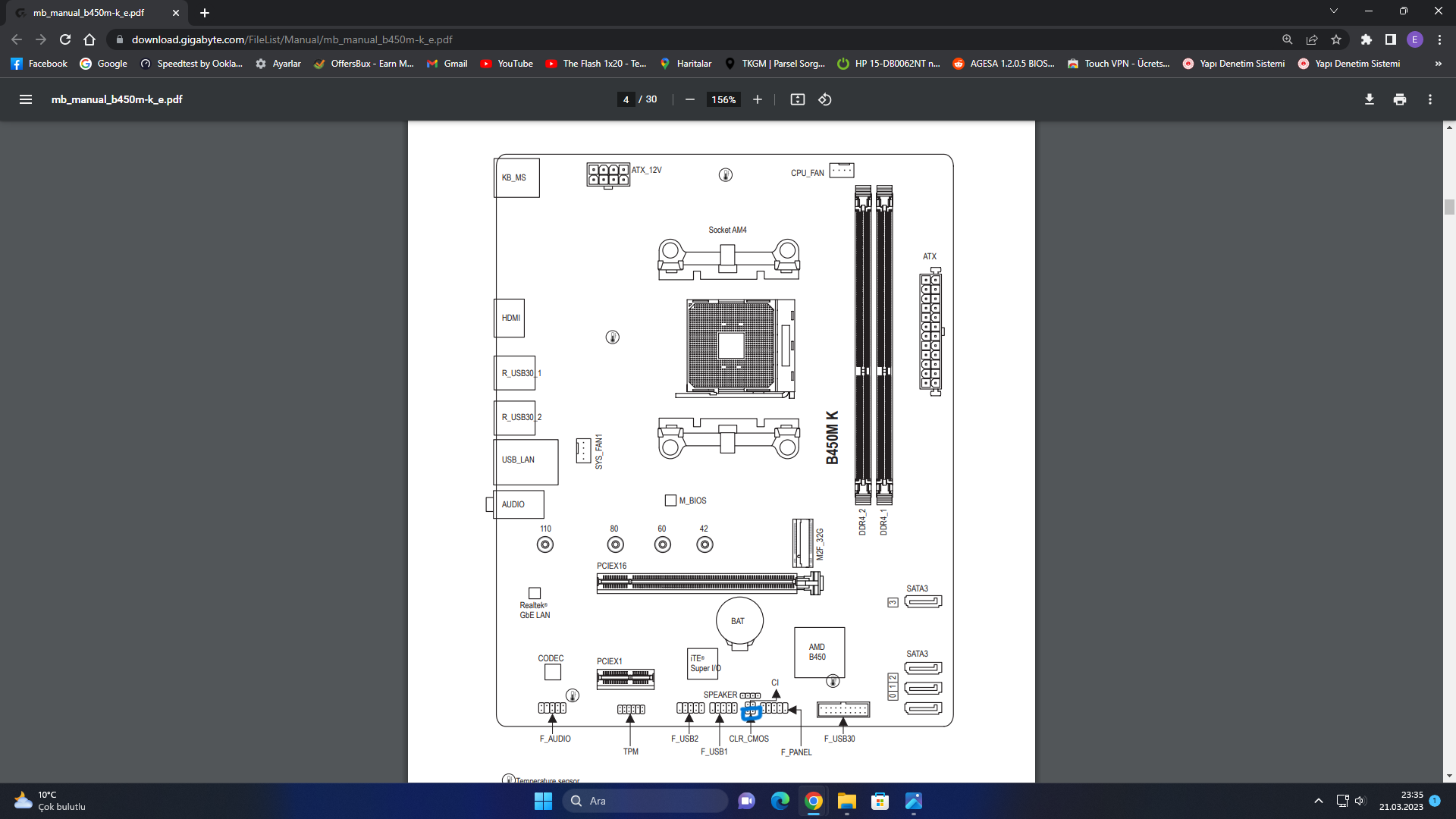
Task: Open The Flash 1x20 bookmark
Action: click(596, 64)
